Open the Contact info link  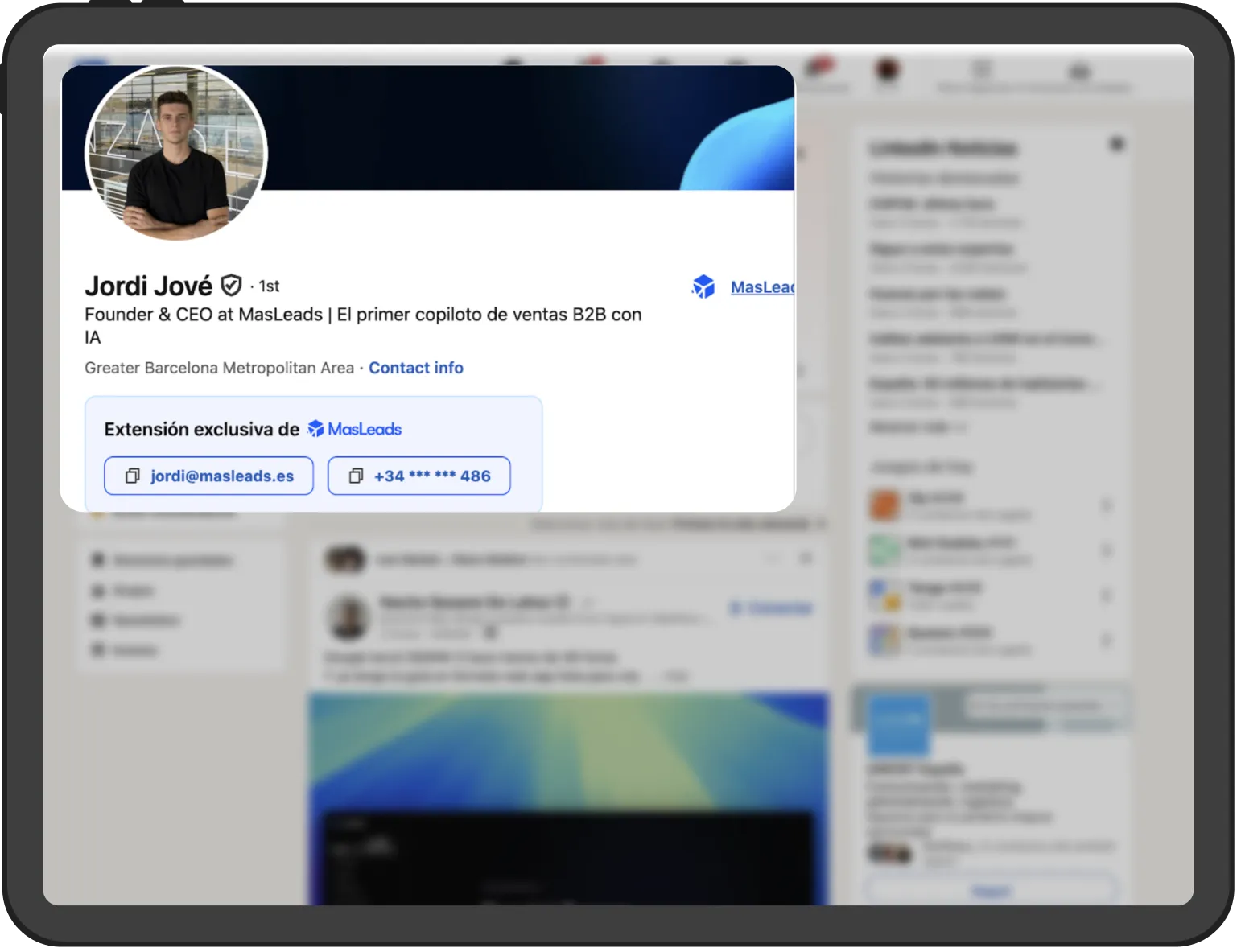pyautogui.click(x=416, y=368)
